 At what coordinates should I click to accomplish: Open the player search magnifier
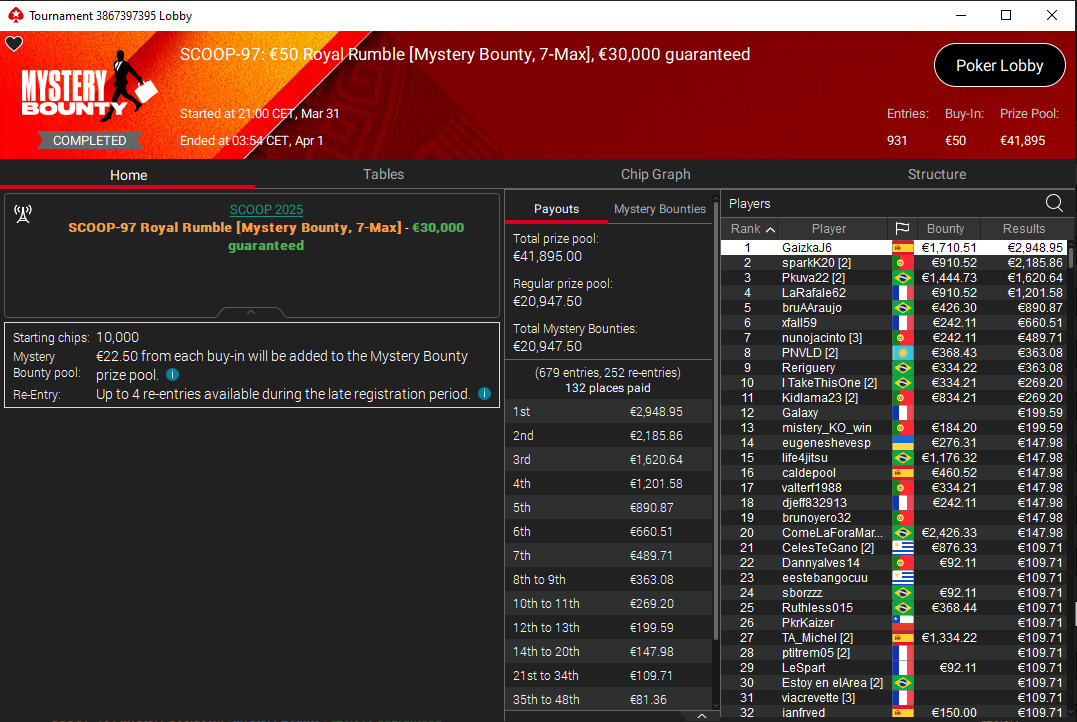[1054, 203]
